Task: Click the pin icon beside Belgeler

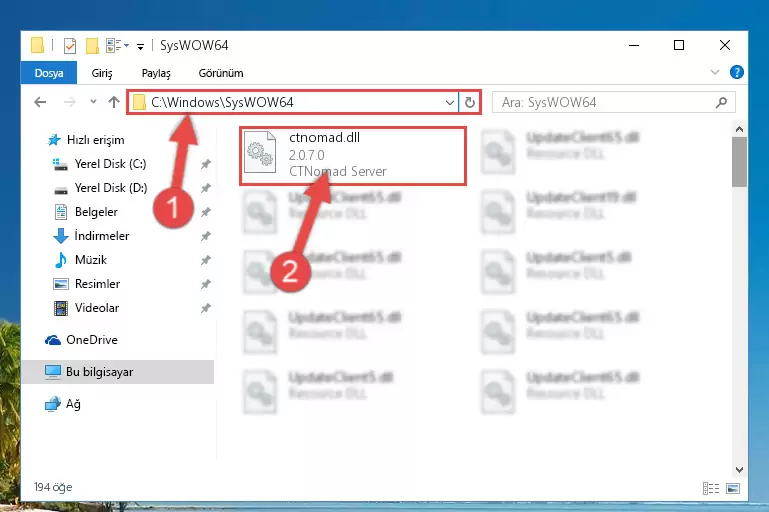Action: tap(205, 212)
